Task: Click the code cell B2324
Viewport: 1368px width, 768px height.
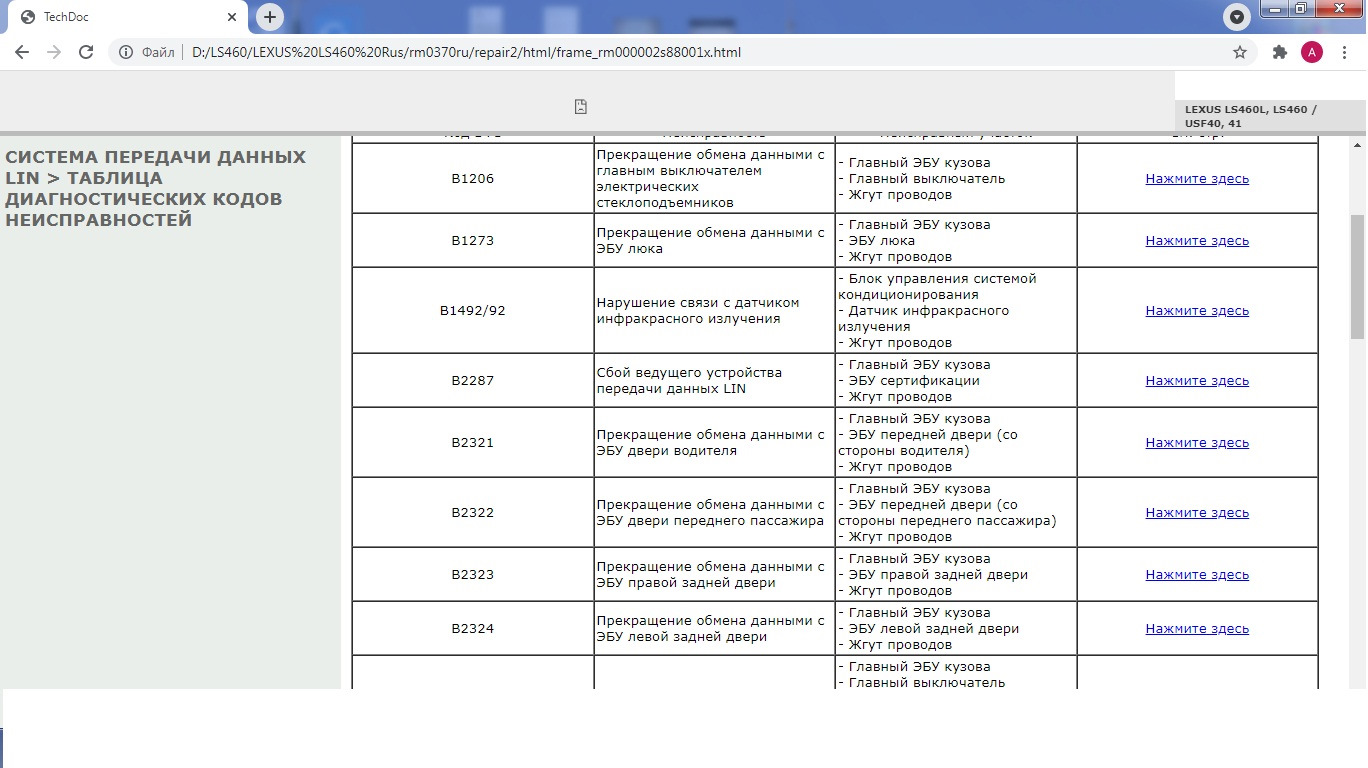Action: pos(473,629)
